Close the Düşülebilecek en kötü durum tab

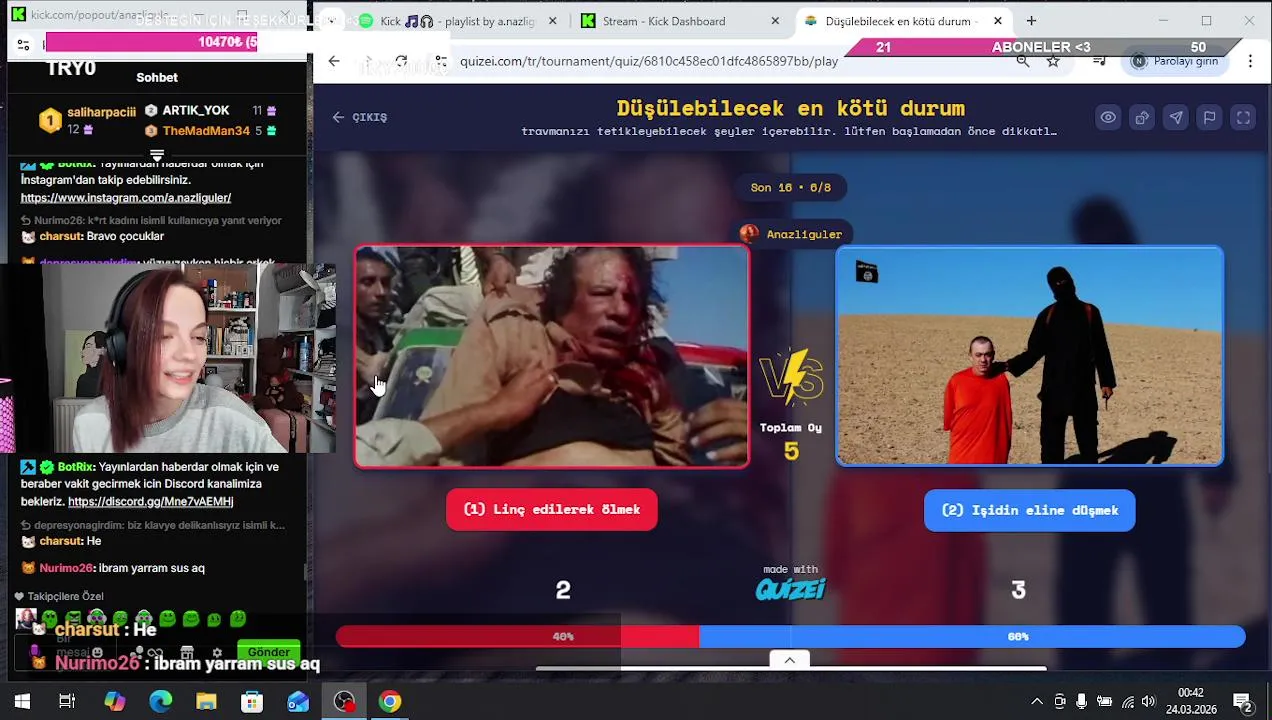997,21
